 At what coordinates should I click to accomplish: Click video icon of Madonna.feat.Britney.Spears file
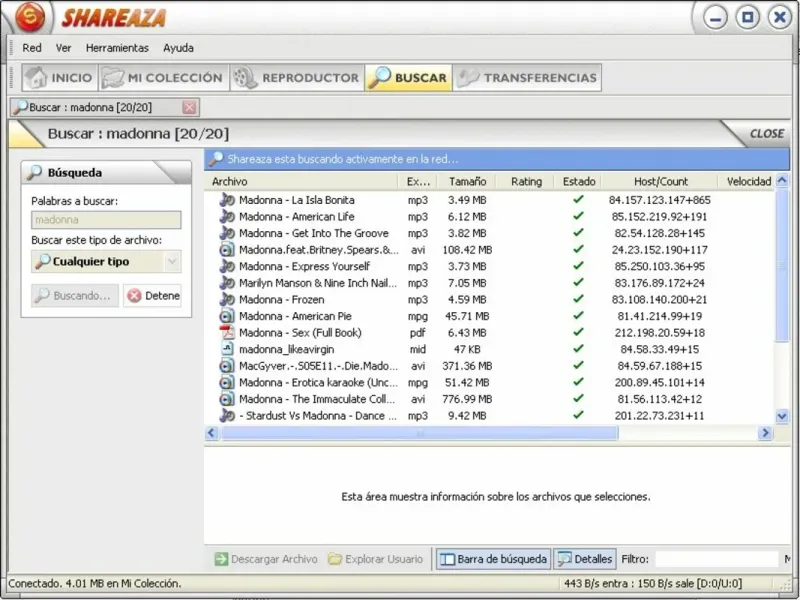tap(227, 249)
